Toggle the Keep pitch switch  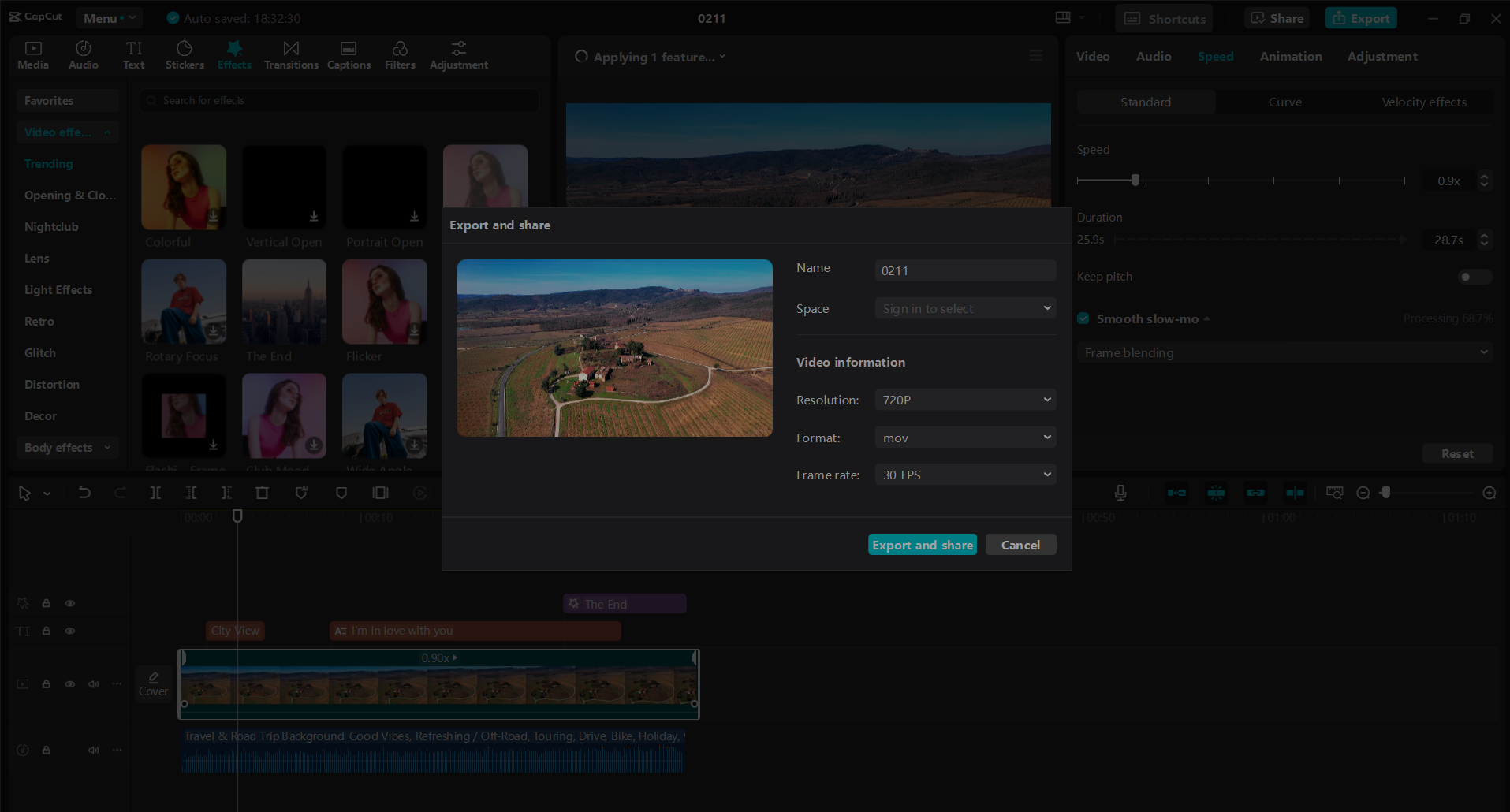coord(1475,277)
